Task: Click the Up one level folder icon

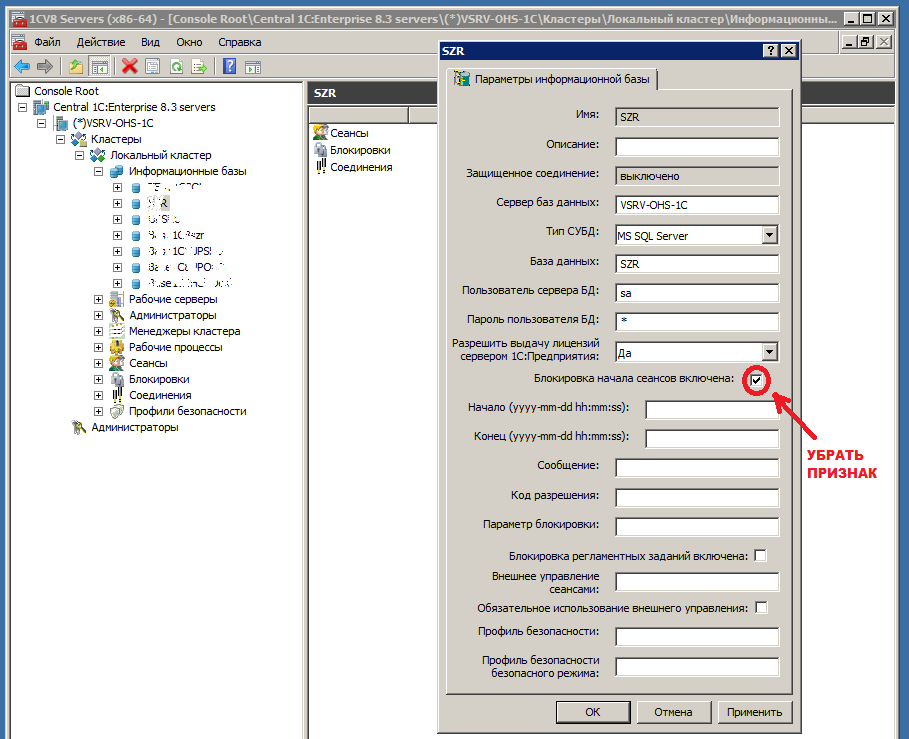Action: click(x=77, y=66)
